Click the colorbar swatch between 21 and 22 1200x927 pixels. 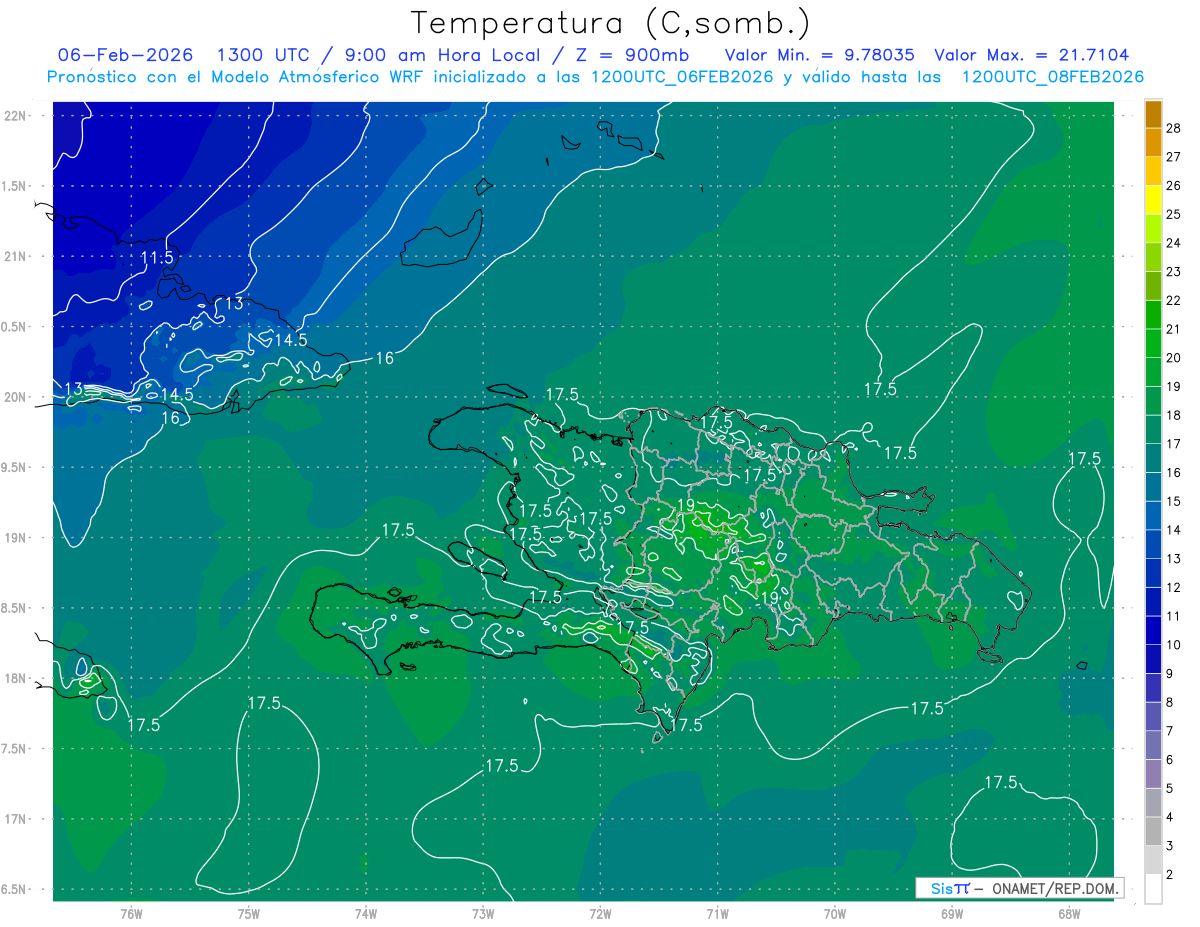point(1153,315)
